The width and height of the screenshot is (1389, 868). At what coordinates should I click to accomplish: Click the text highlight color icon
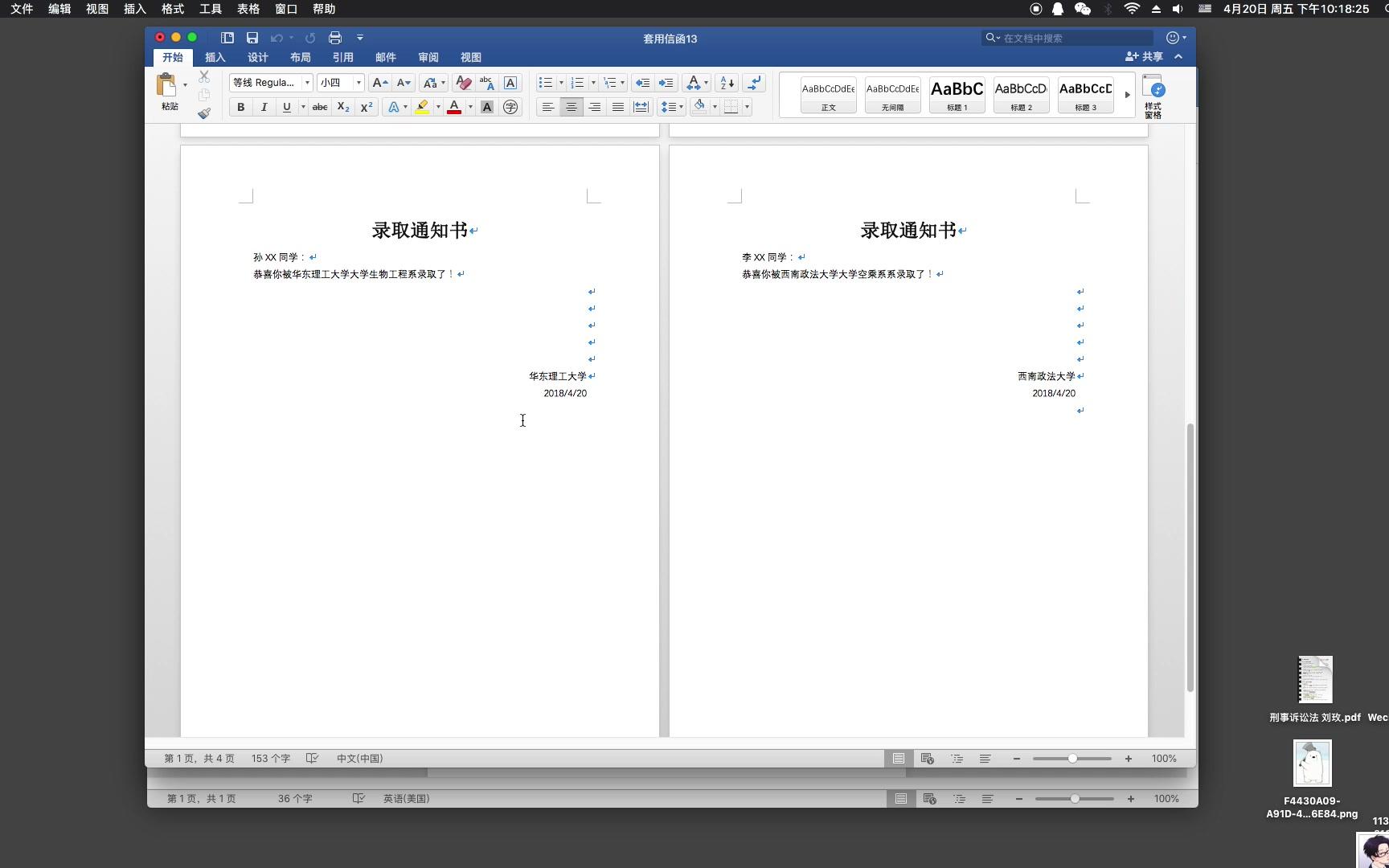(421, 107)
